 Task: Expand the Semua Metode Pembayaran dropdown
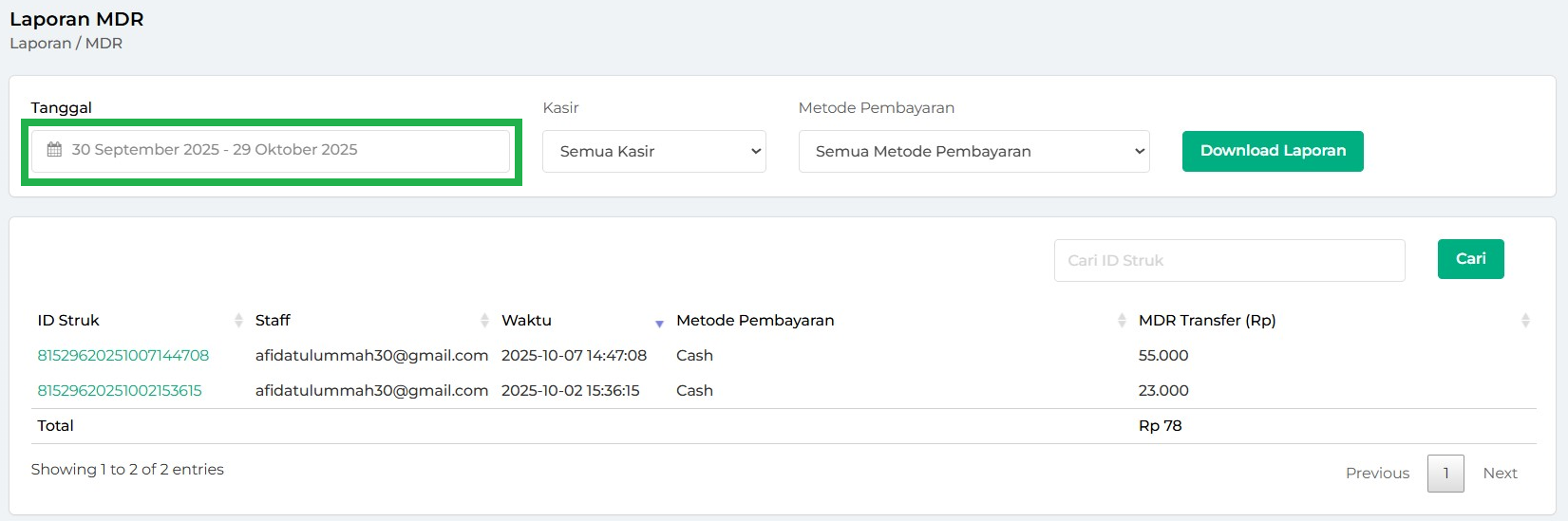click(973, 152)
